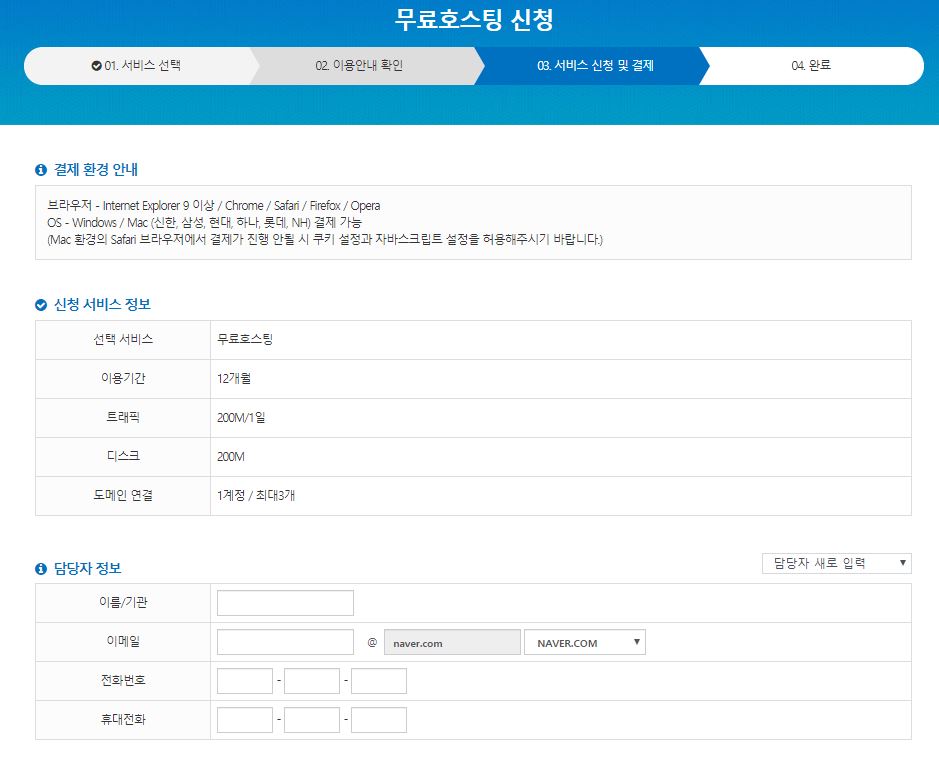This screenshot has width=939, height=763.
Task: Click the checkmark icon beside 01. 서비스 선택
Action: click(96, 66)
